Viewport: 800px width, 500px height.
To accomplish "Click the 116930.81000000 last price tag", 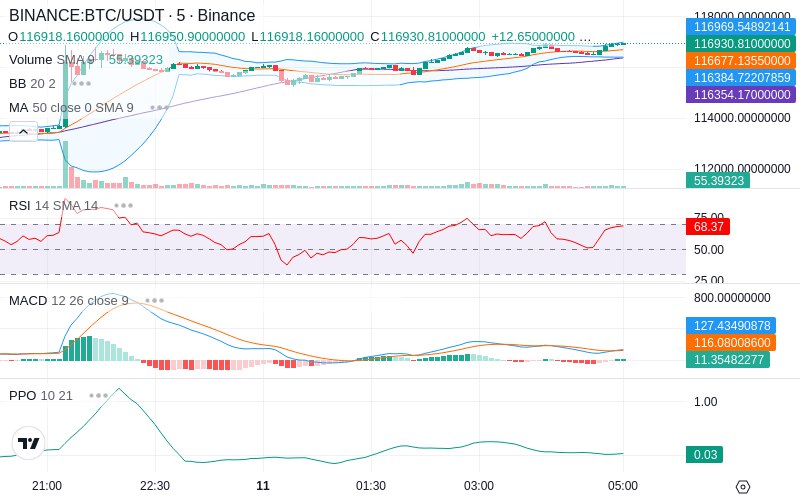I will point(741,43).
